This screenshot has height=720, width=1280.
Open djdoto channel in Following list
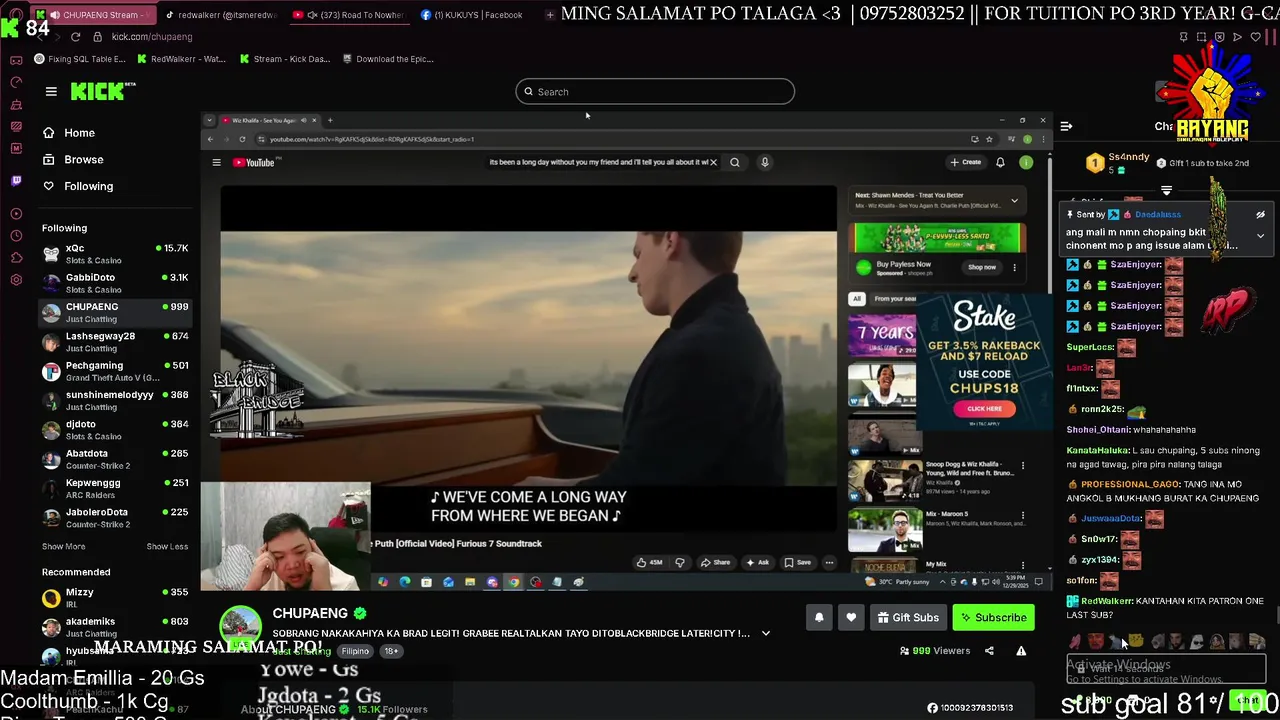click(115, 430)
